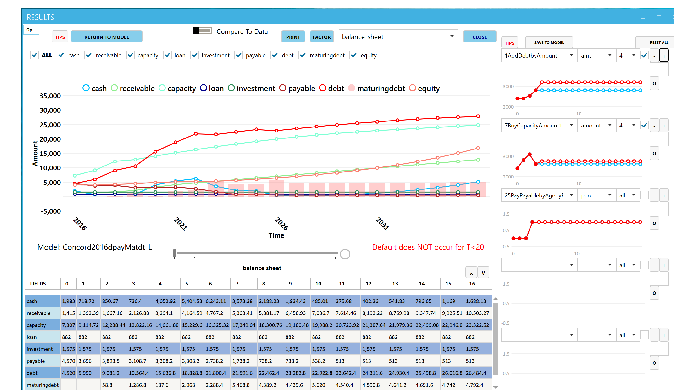The height and width of the screenshot is (390, 680).
Task: Click the round handle of the time slider
Action: pyautogui.click(x=345, y=254)
